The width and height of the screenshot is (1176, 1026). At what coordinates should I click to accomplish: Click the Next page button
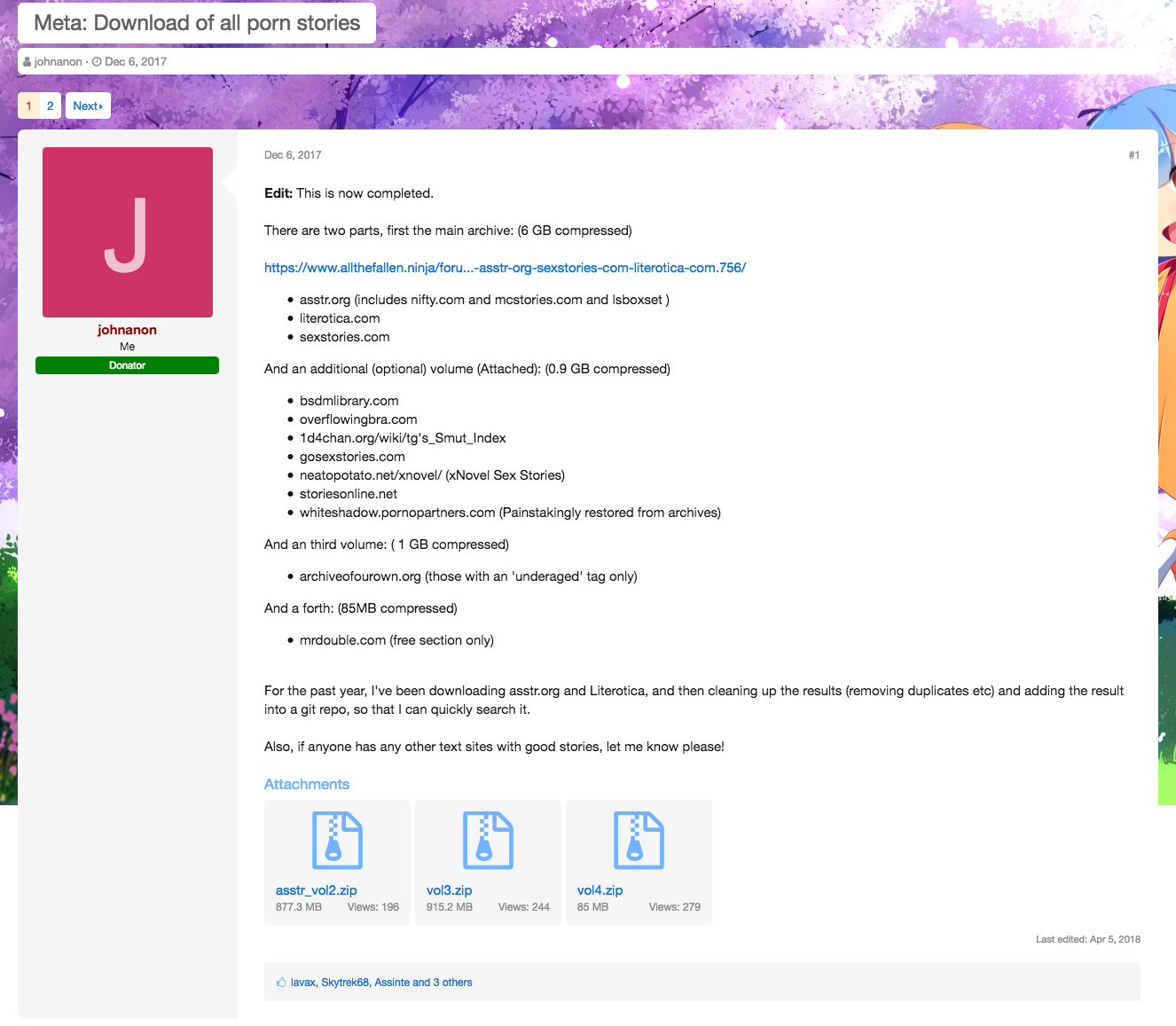pyautogui.click(x=88, y=106)
